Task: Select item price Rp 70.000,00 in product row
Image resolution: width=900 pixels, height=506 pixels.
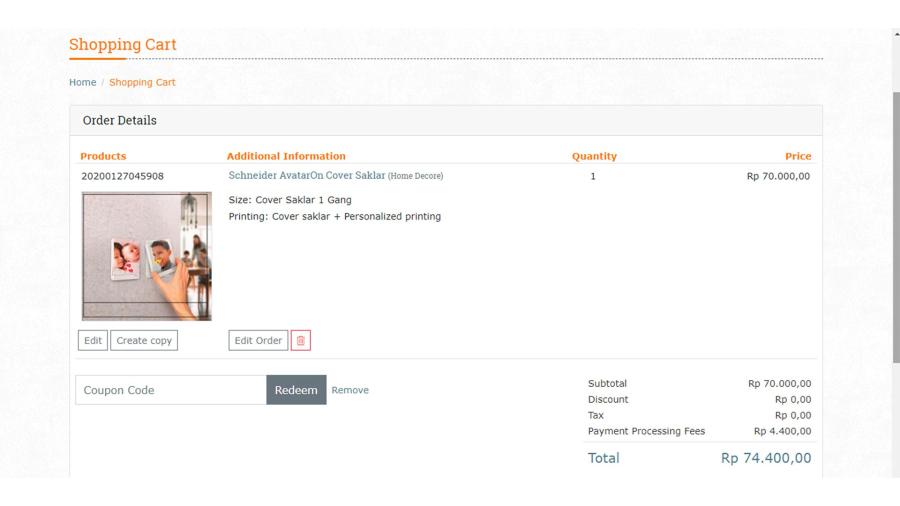Action: pyautogui.click(x=778, y=176)
